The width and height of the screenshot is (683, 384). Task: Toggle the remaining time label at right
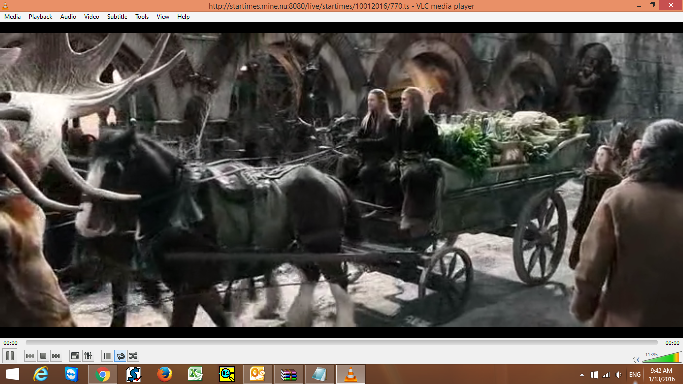tap(672, 343)
